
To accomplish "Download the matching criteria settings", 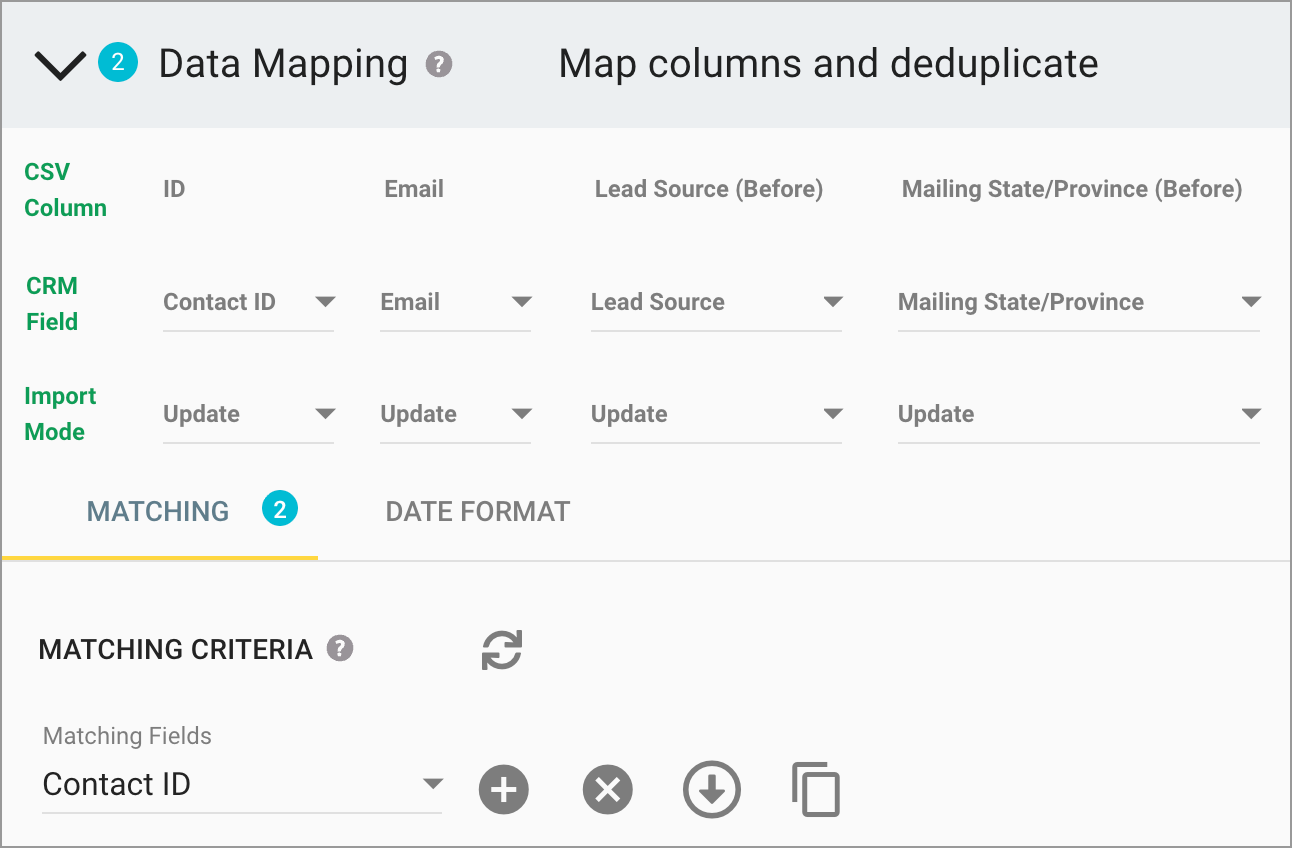I will (x=711, y=789).
